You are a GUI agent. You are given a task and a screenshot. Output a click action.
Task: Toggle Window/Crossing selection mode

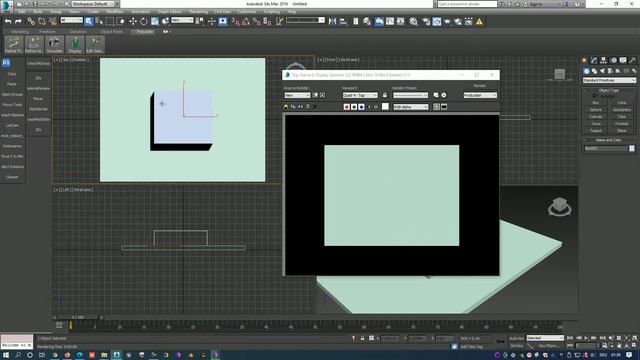click(121, 21)
